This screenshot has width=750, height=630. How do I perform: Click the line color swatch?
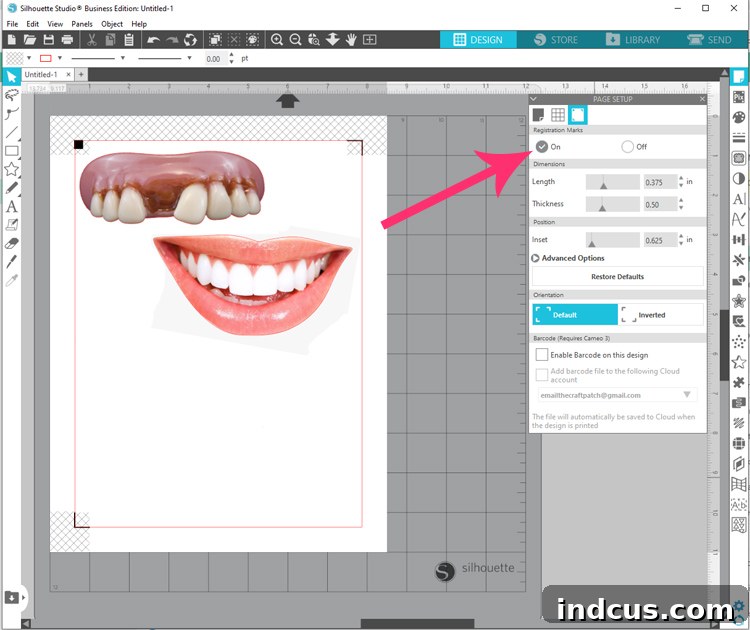click(46, 58)
